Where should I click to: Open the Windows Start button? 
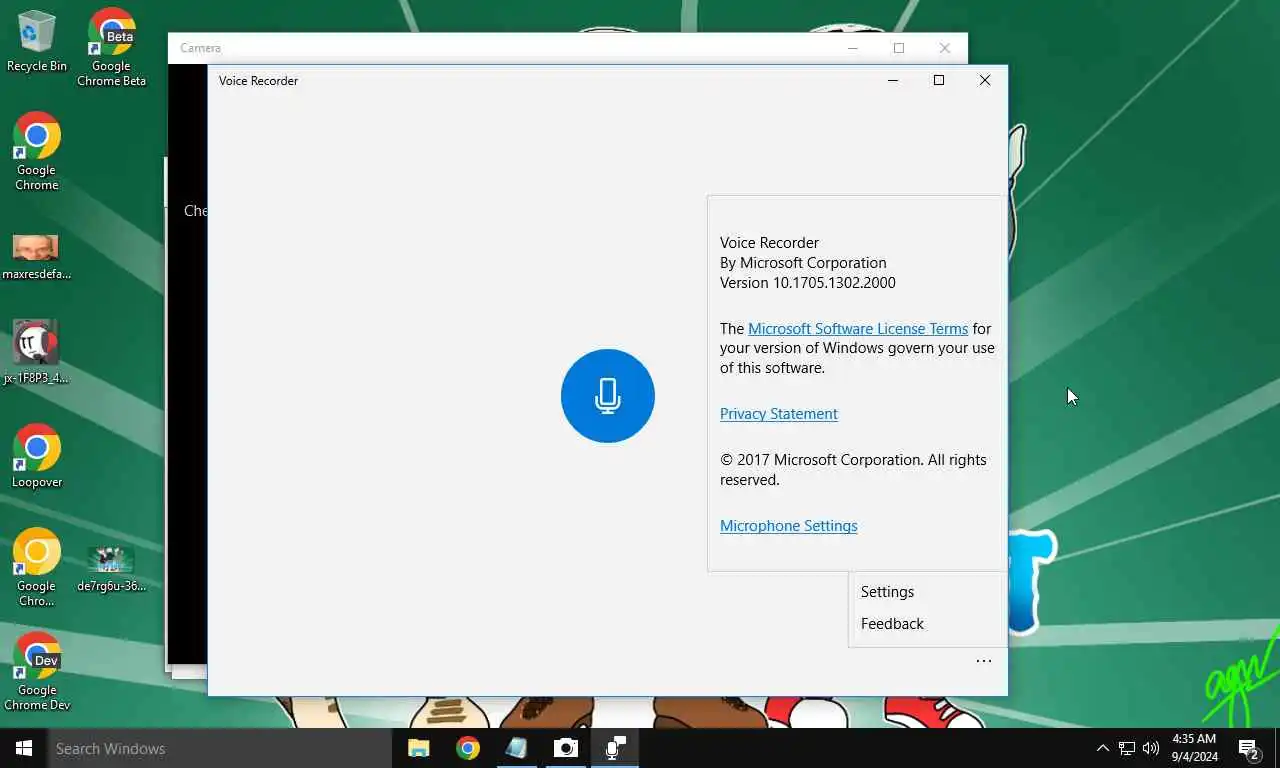[x=24, y=748]
